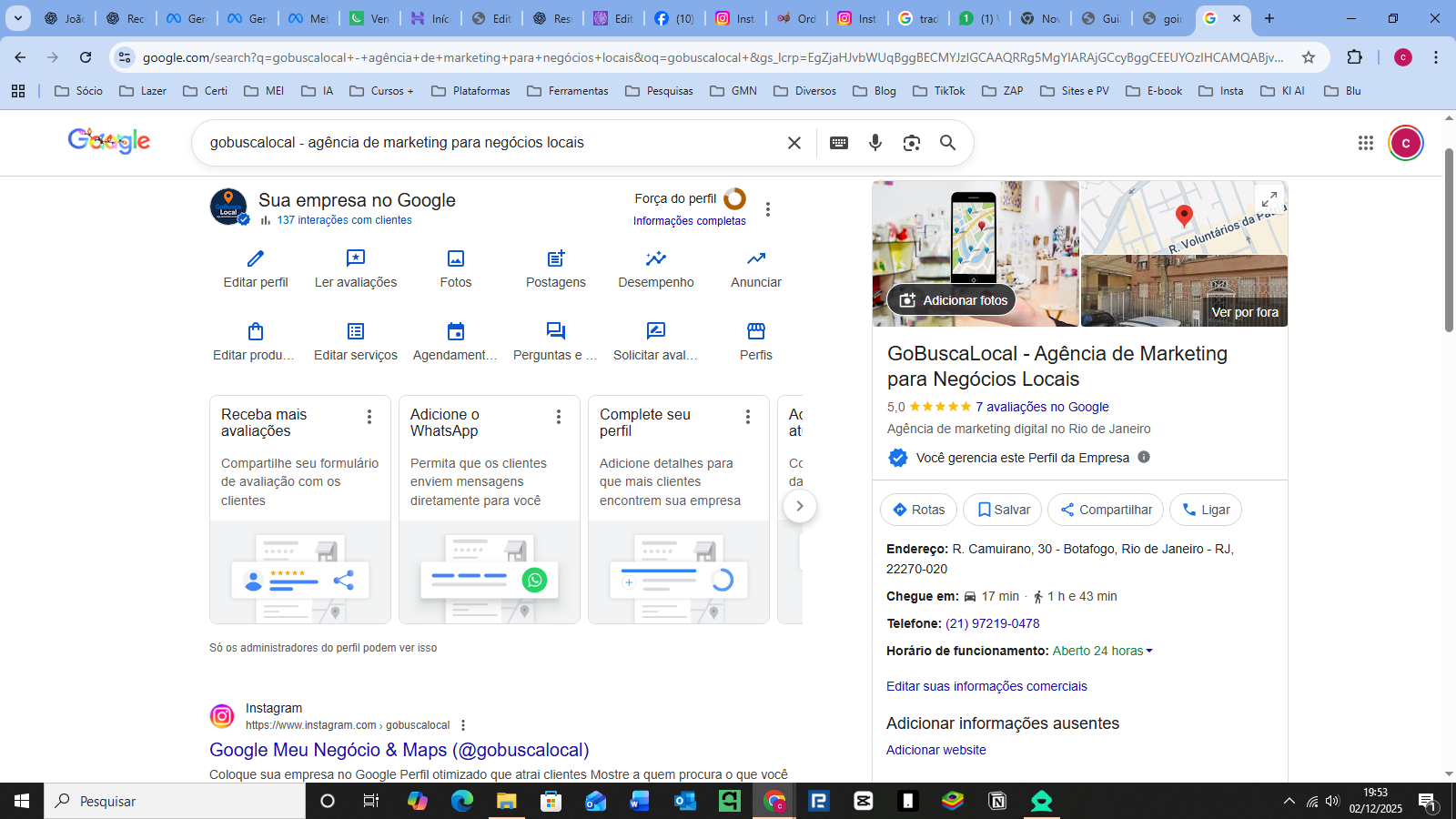Open Sua empresa three-dot menu
Screen dimensions: 1456x819
(x=768, y=209)
